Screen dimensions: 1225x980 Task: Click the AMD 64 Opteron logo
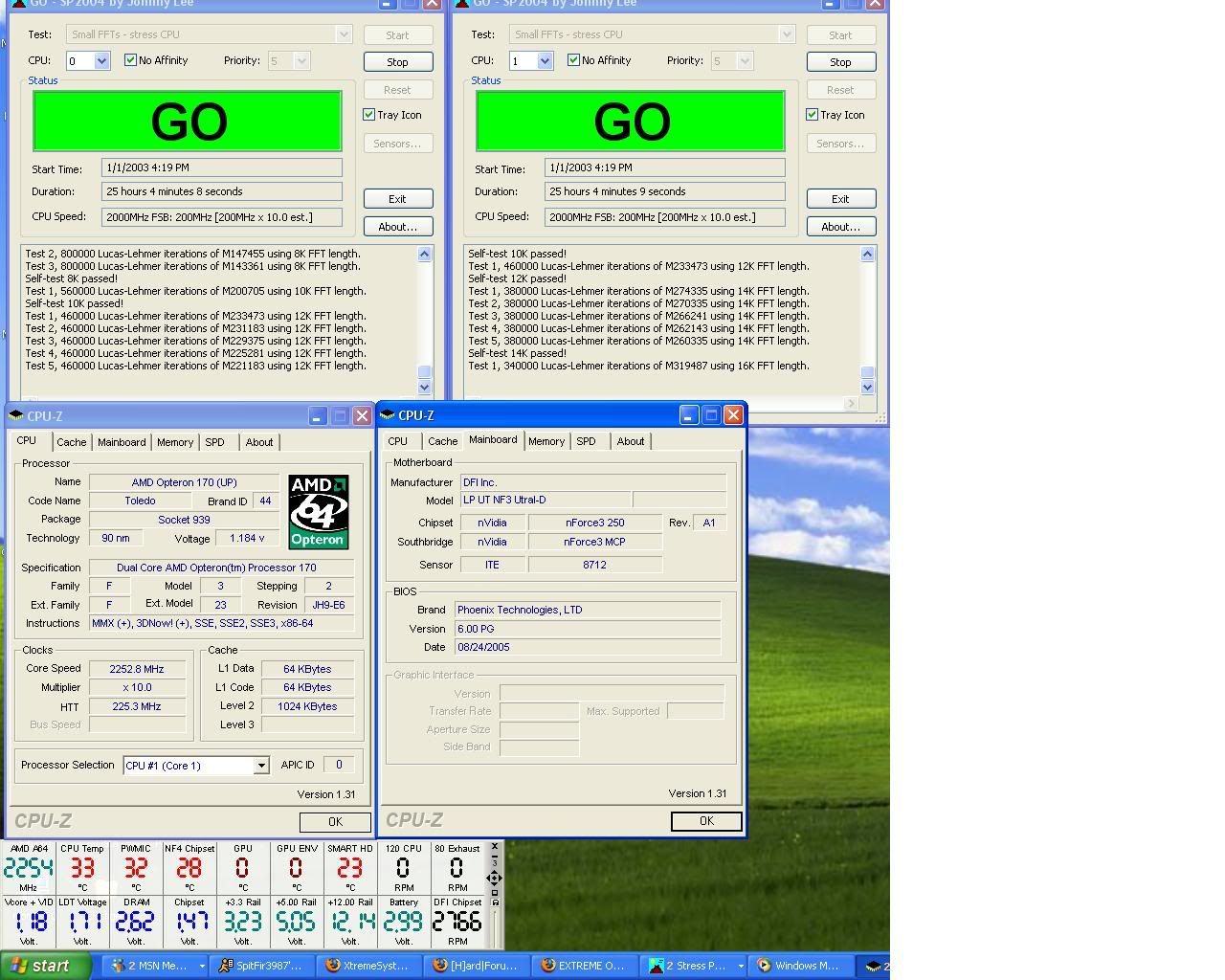tap(318, 512)
